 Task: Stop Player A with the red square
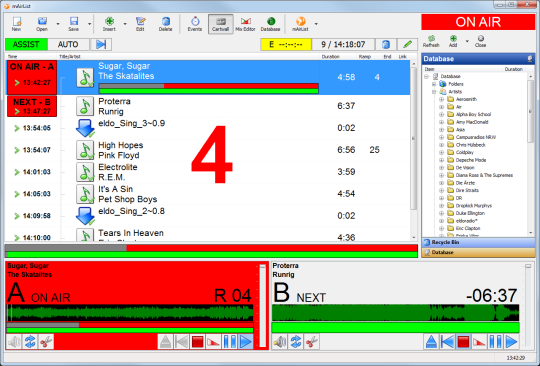pyautogui.click(x=197, y=342)
